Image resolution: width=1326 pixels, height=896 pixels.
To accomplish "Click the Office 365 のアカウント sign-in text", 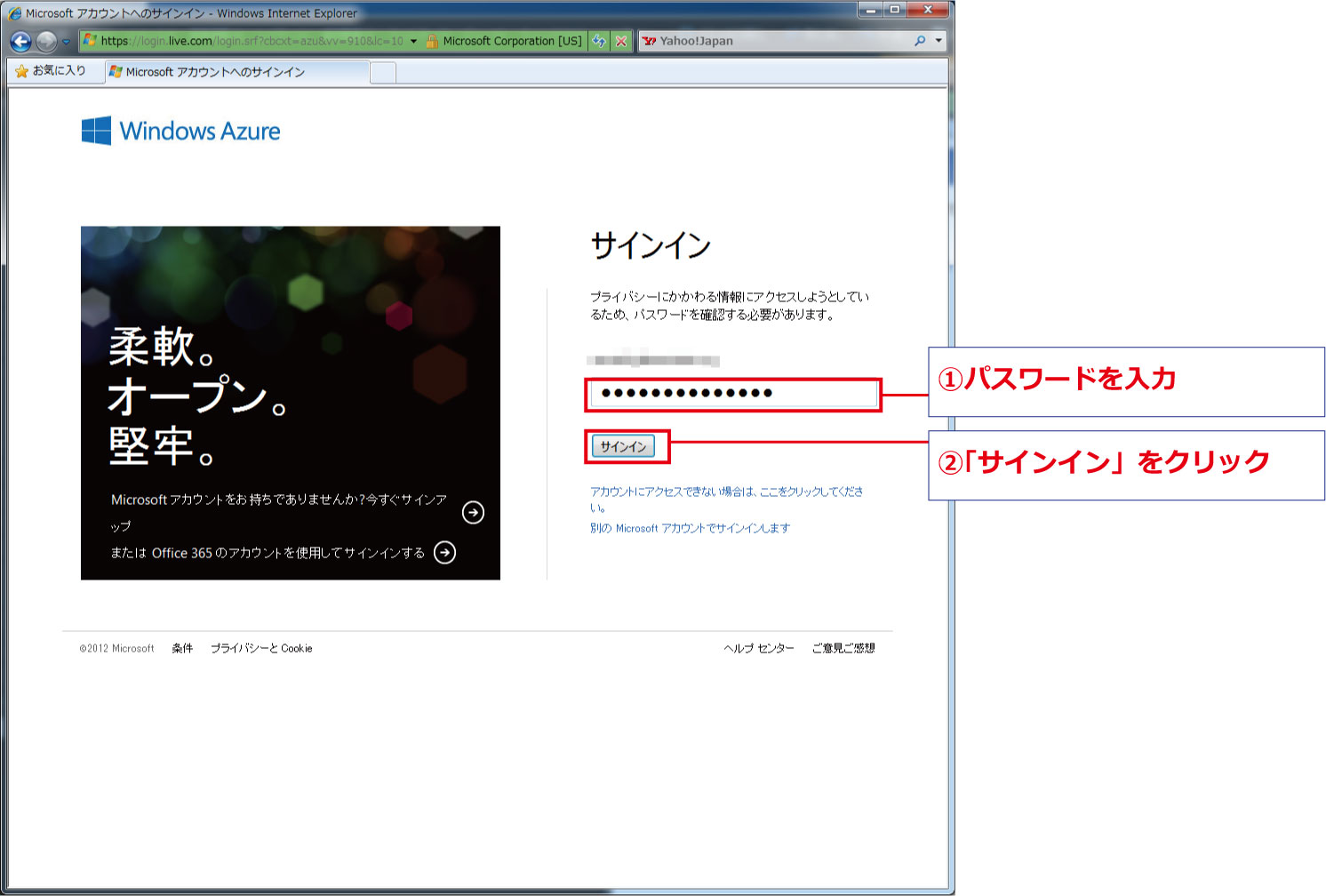I will 268,553.
